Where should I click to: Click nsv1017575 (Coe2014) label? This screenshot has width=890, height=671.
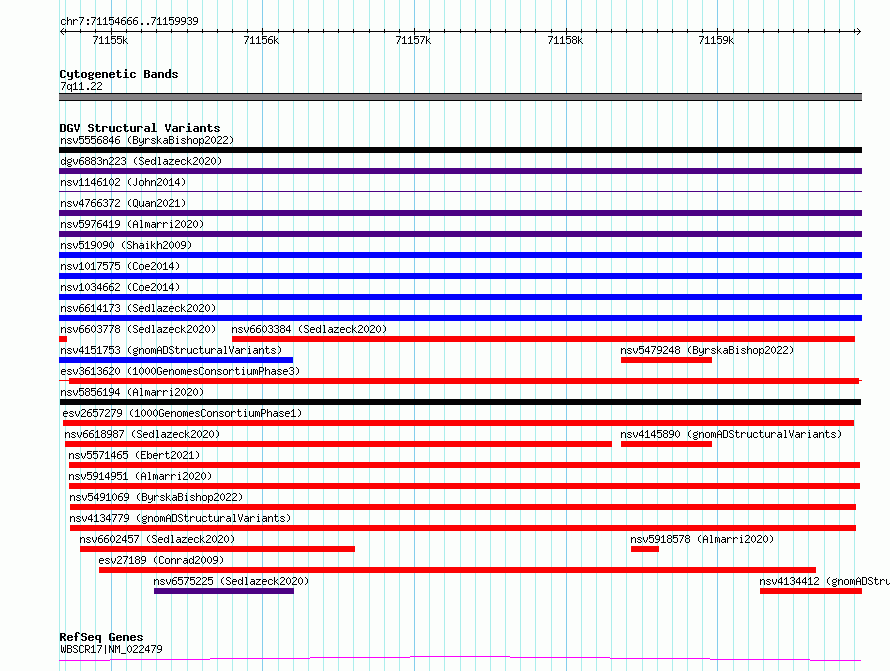pos(120,266)
